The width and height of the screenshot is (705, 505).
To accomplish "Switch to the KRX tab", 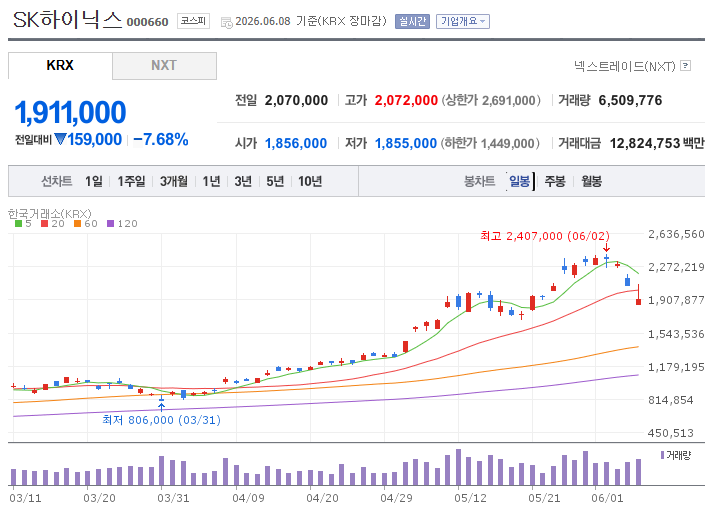I will click(60, 66).
